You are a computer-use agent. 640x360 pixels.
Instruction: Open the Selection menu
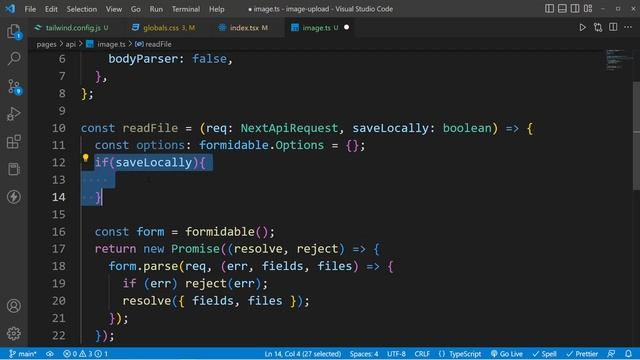coord(82,9)
